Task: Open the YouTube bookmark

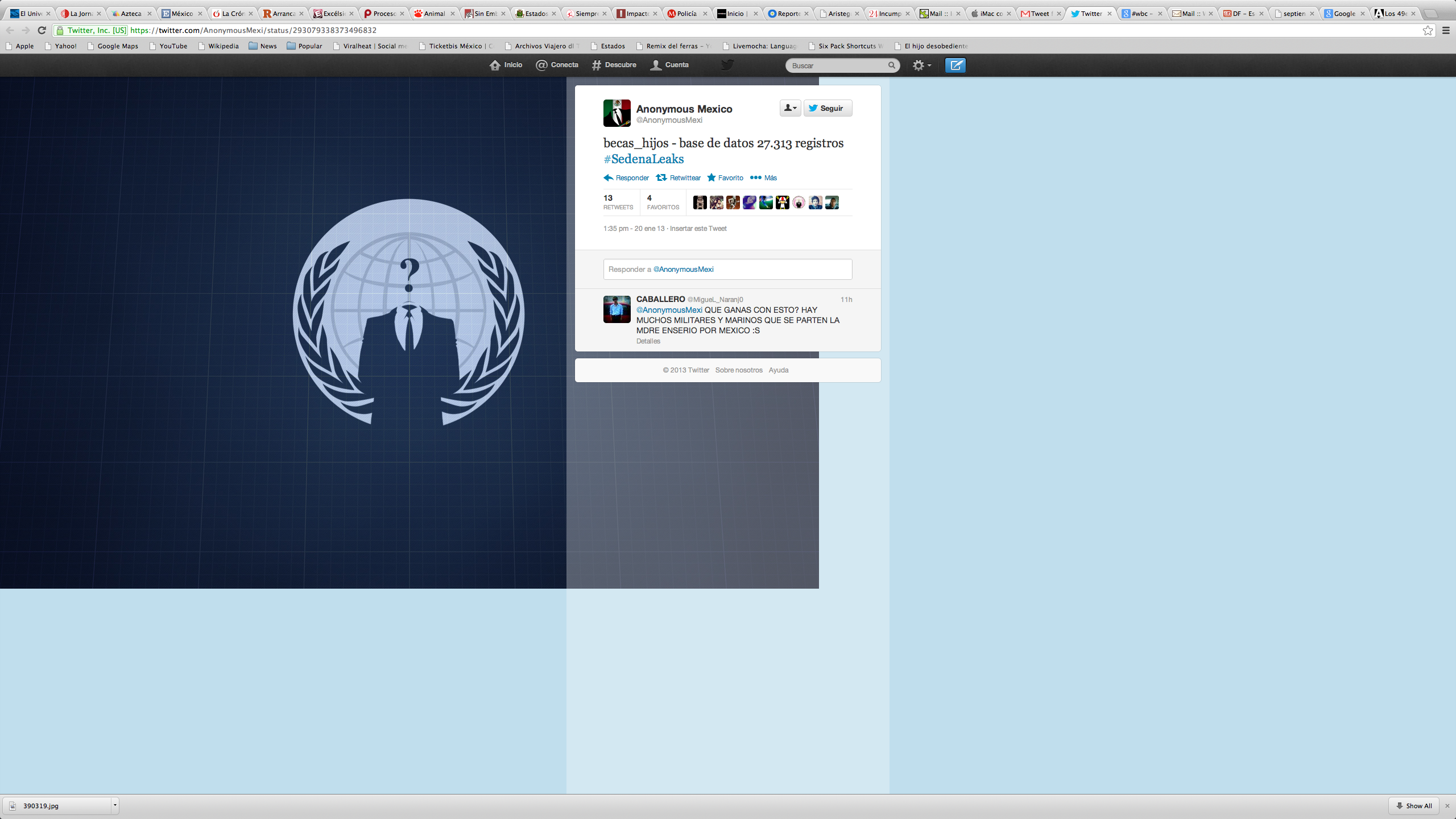Action: (x=168, y=46)
